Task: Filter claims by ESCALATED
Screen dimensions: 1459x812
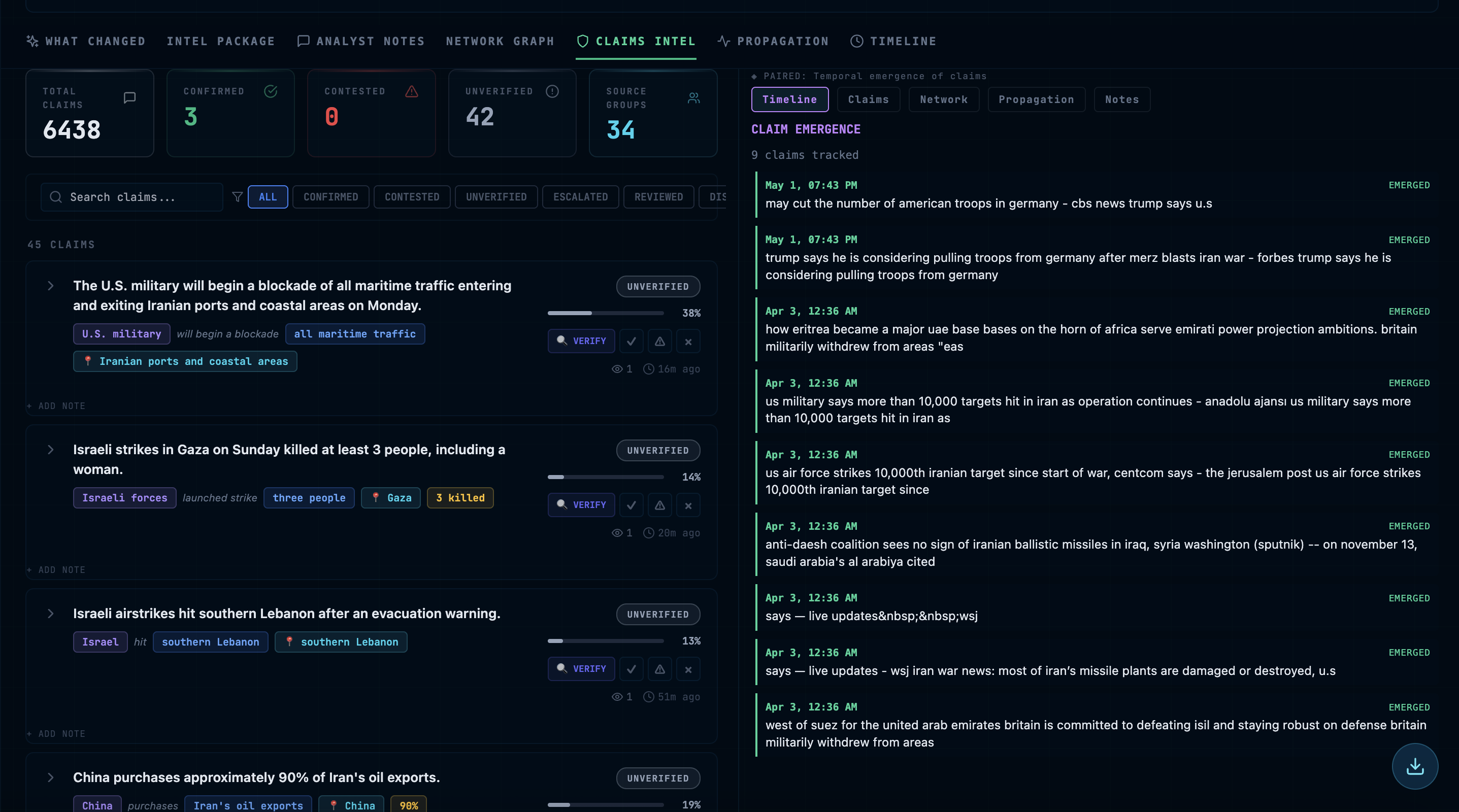Action: (581, 197)
